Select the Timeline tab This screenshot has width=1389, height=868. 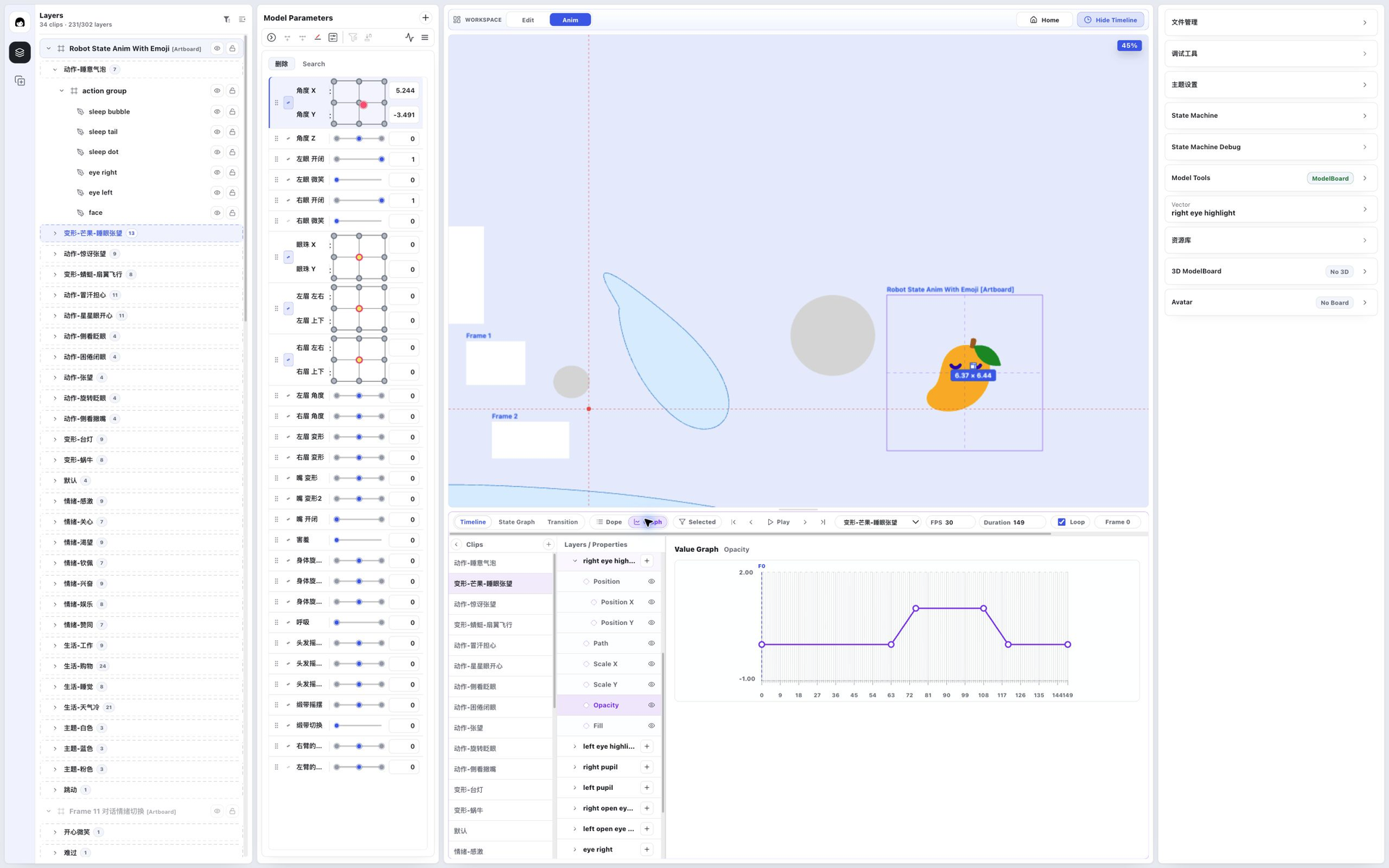click(473, 522)
